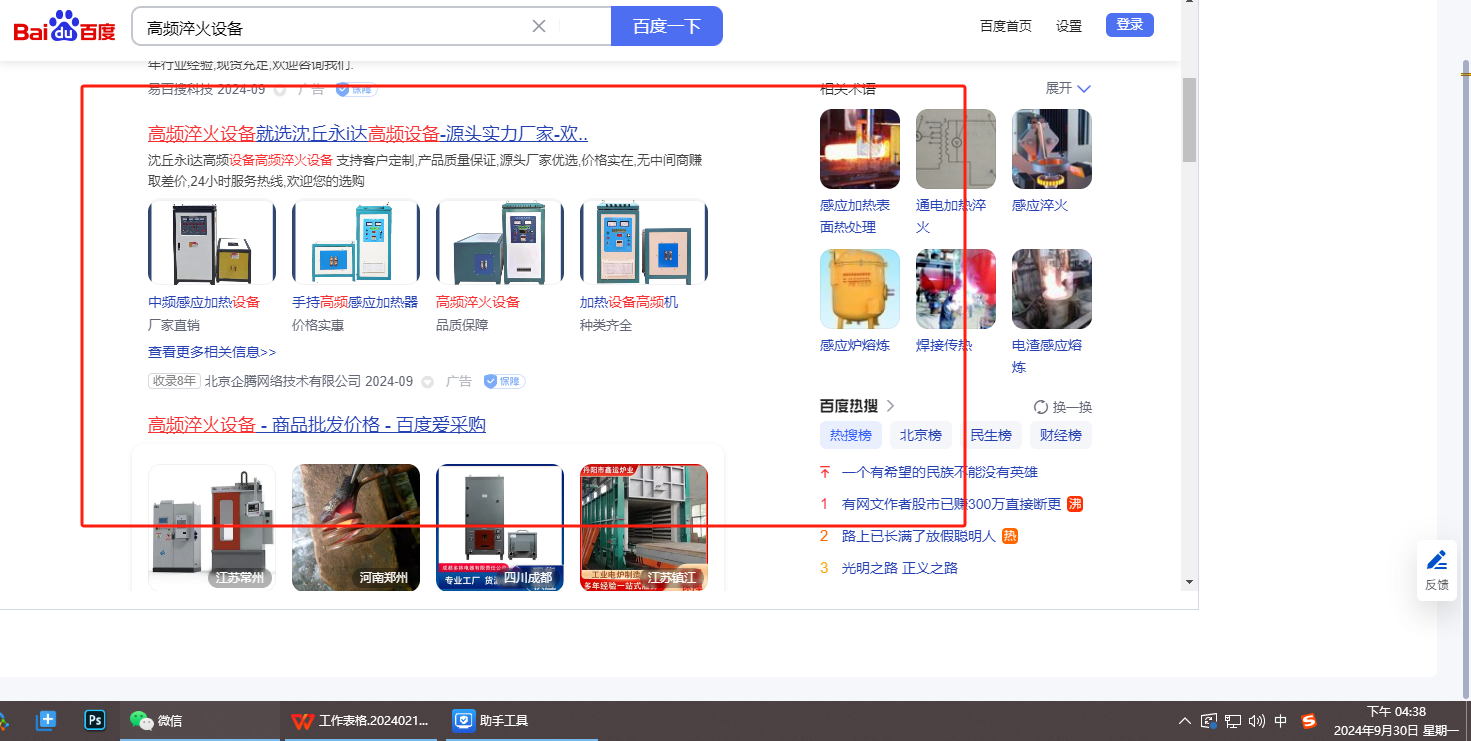Click the 加热设备高频机 product image
The width and height of the screenshot is (1471, 741).
pyautogui.click(x=644, y=242)
